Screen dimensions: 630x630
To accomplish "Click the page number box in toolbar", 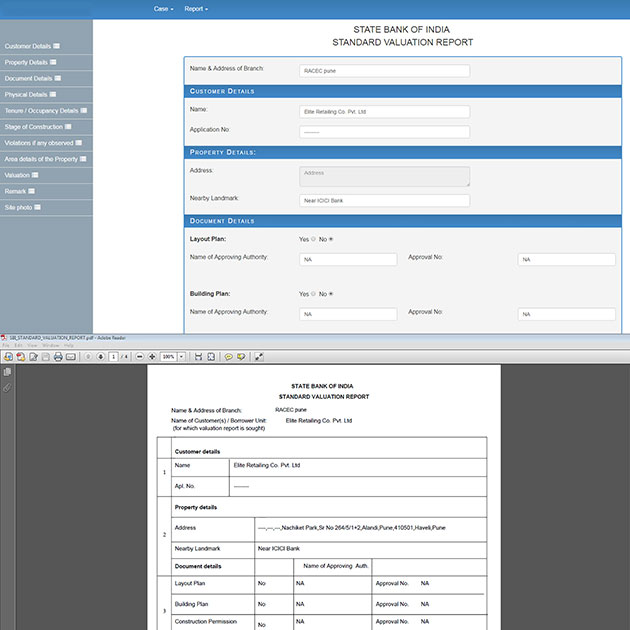I will tap(113, 356).
